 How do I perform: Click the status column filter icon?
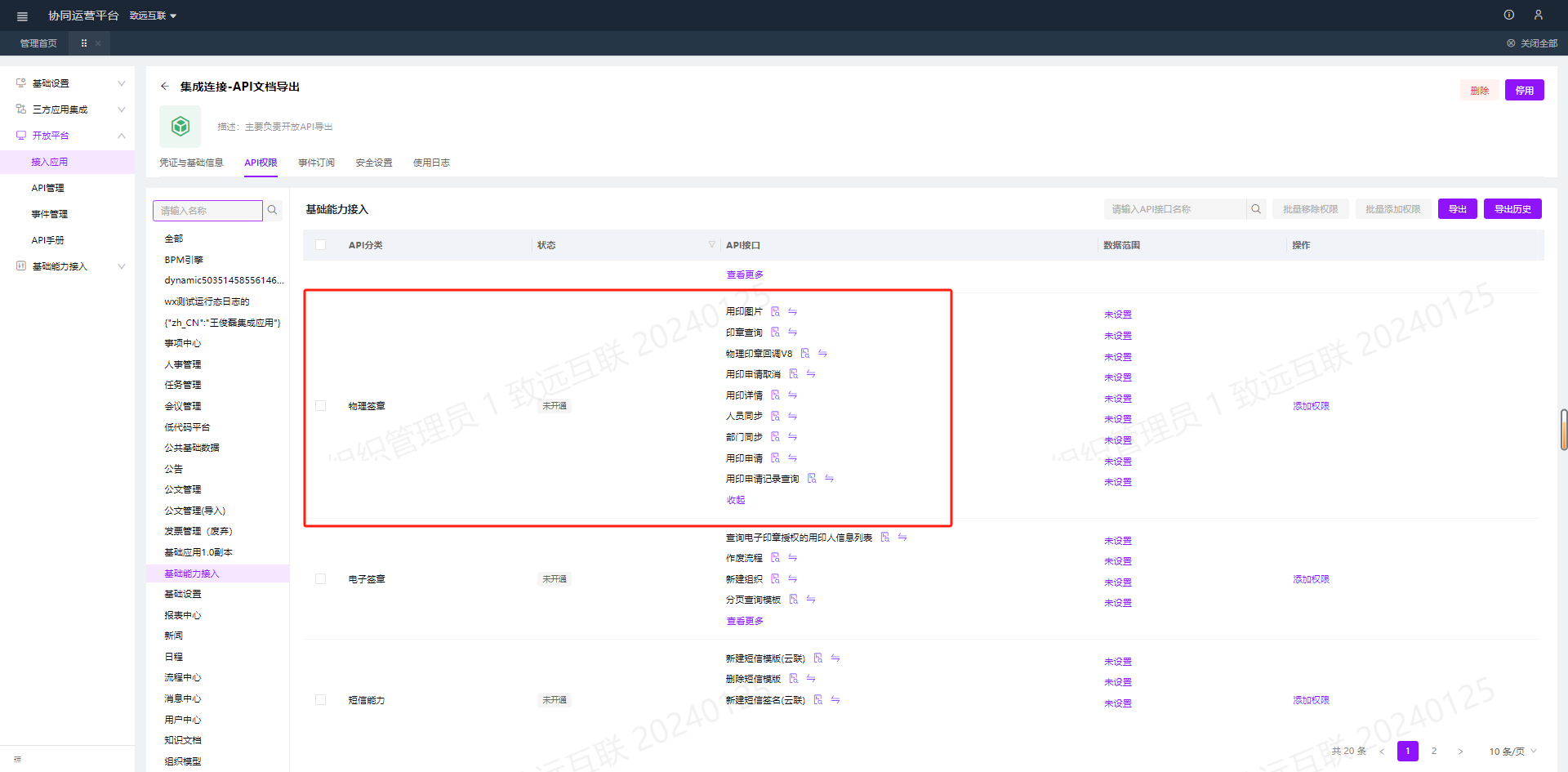tap(711, 244)
